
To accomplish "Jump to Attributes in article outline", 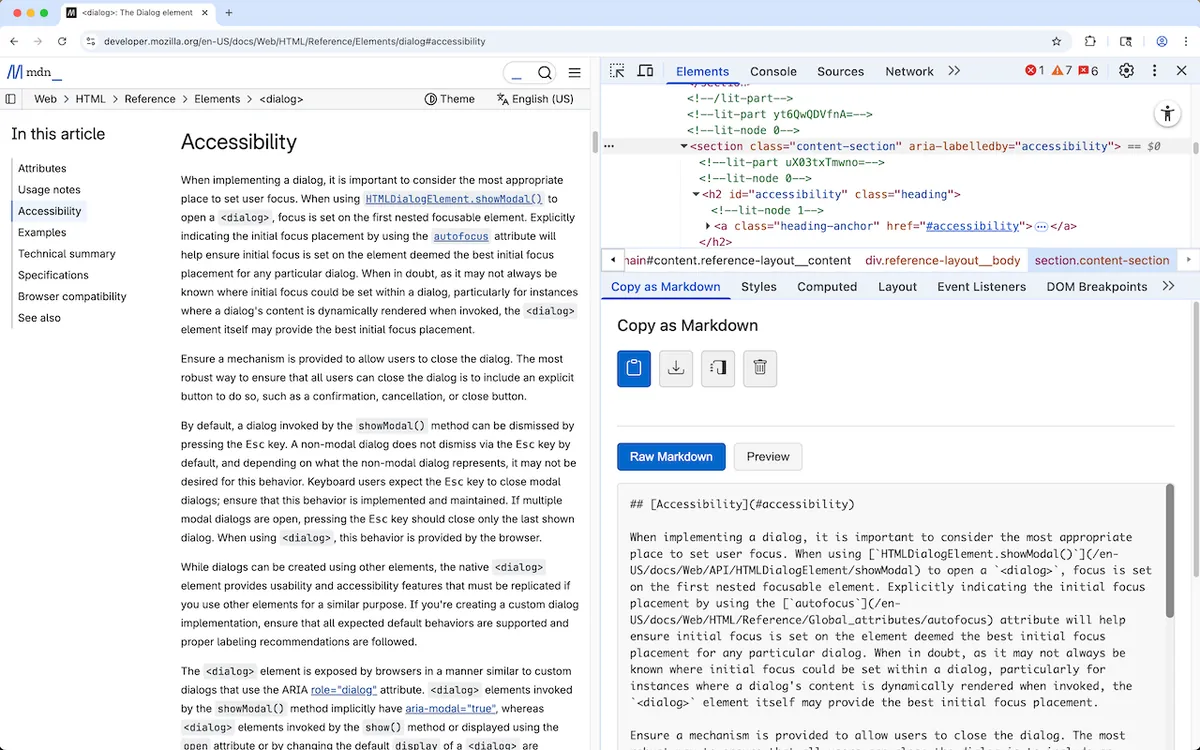I will click(x=42, y=168).
